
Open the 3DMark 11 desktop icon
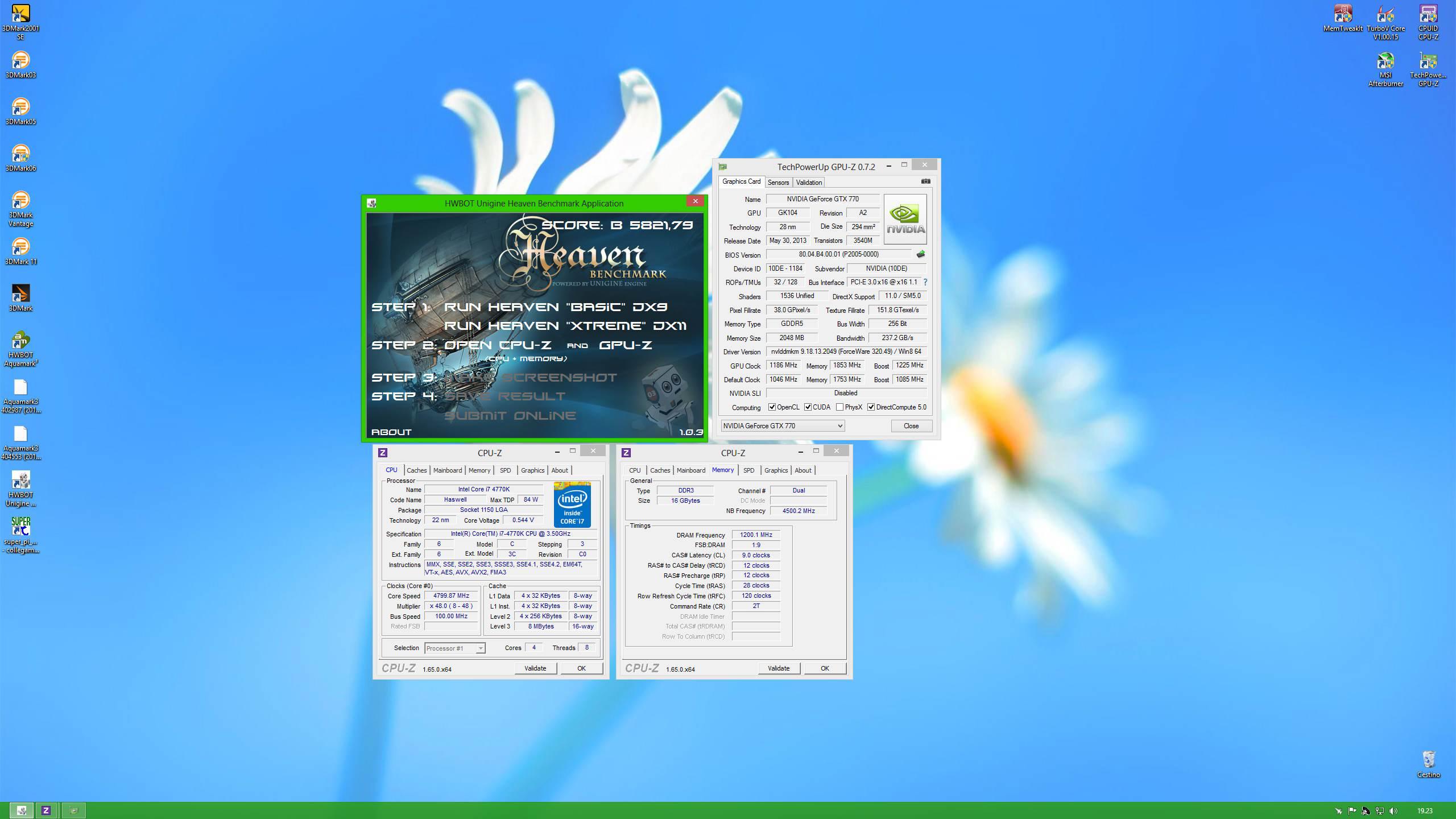point(20,251)
